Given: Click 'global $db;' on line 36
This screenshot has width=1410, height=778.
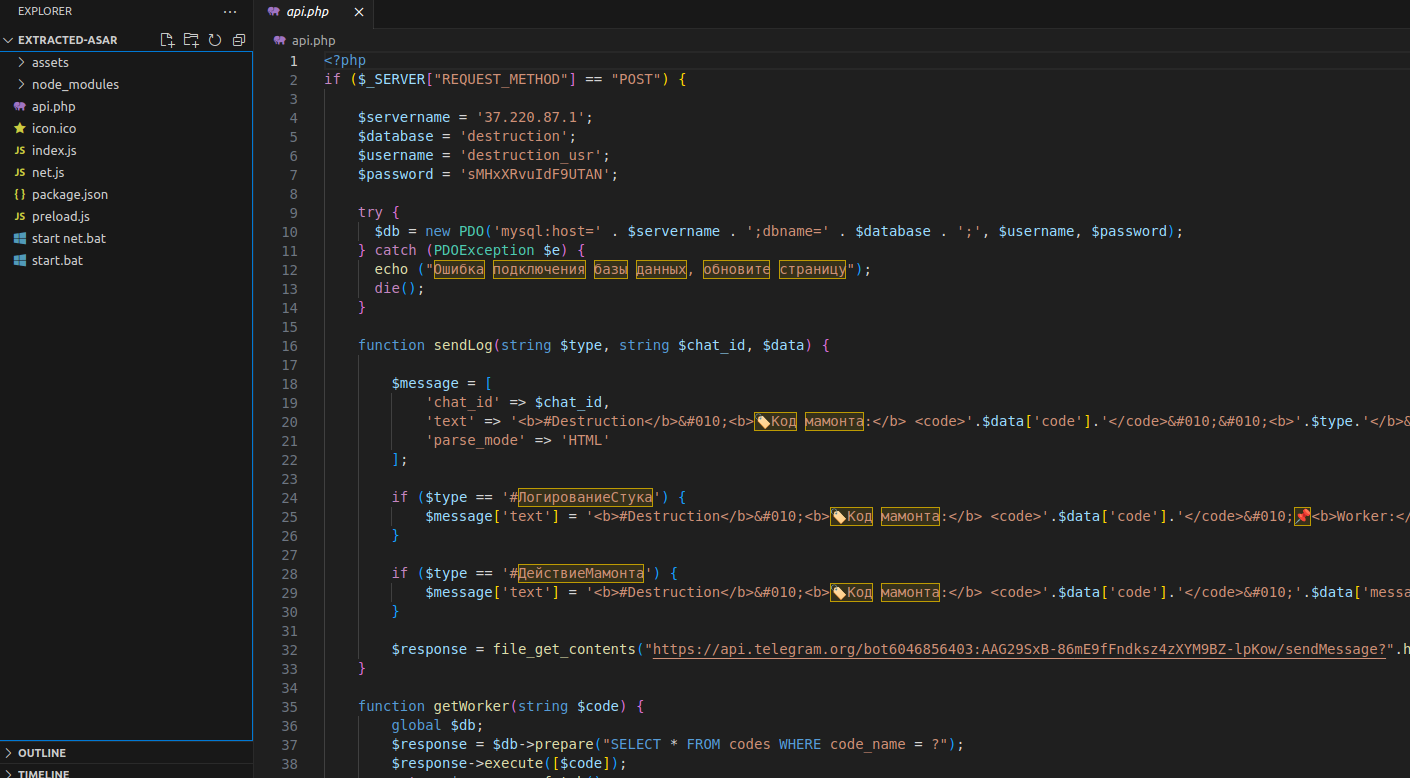Looking at the screenshot, I should 438,725.
